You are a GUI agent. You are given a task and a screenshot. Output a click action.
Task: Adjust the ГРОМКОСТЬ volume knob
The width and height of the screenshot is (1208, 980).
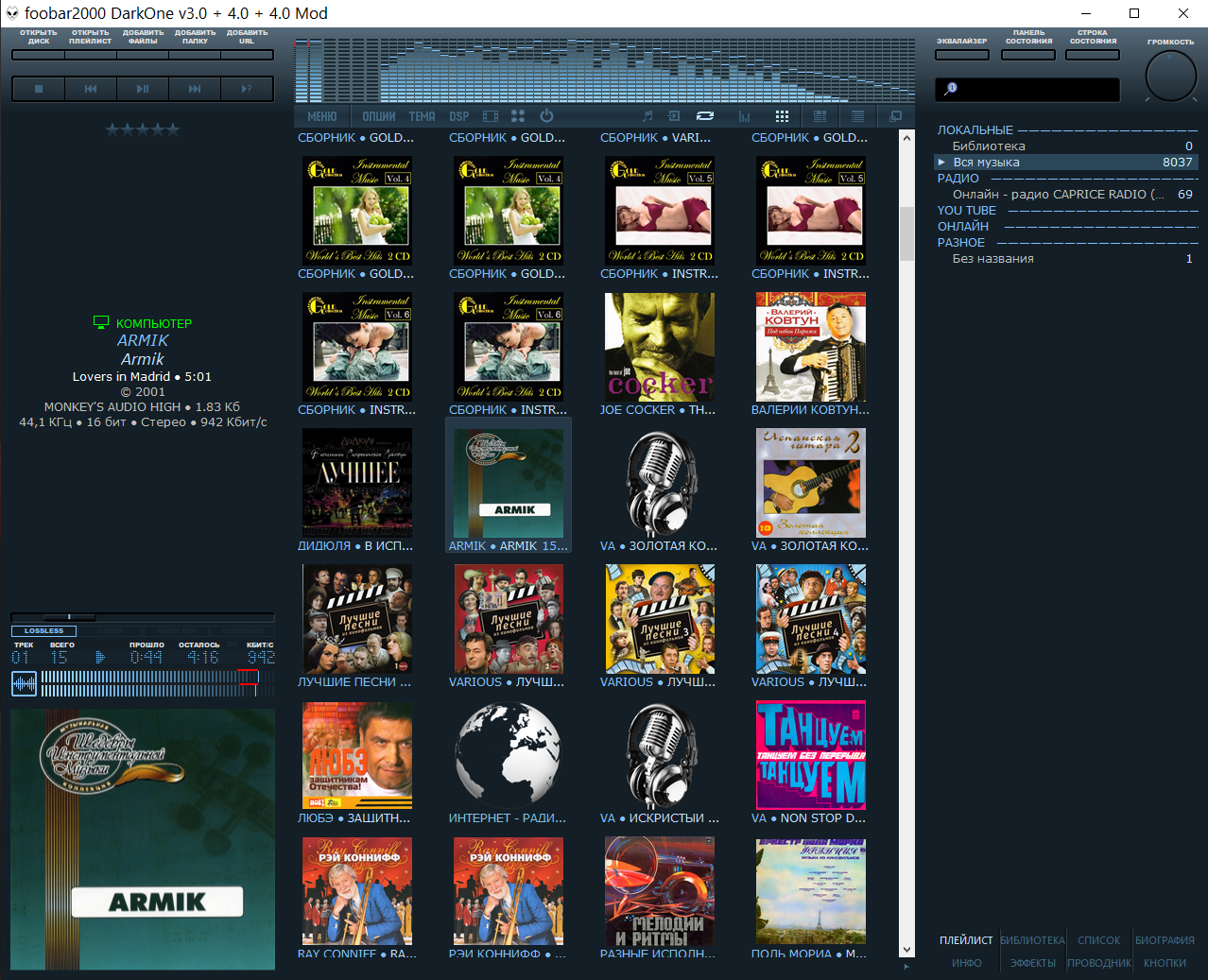pos(1171,77)
